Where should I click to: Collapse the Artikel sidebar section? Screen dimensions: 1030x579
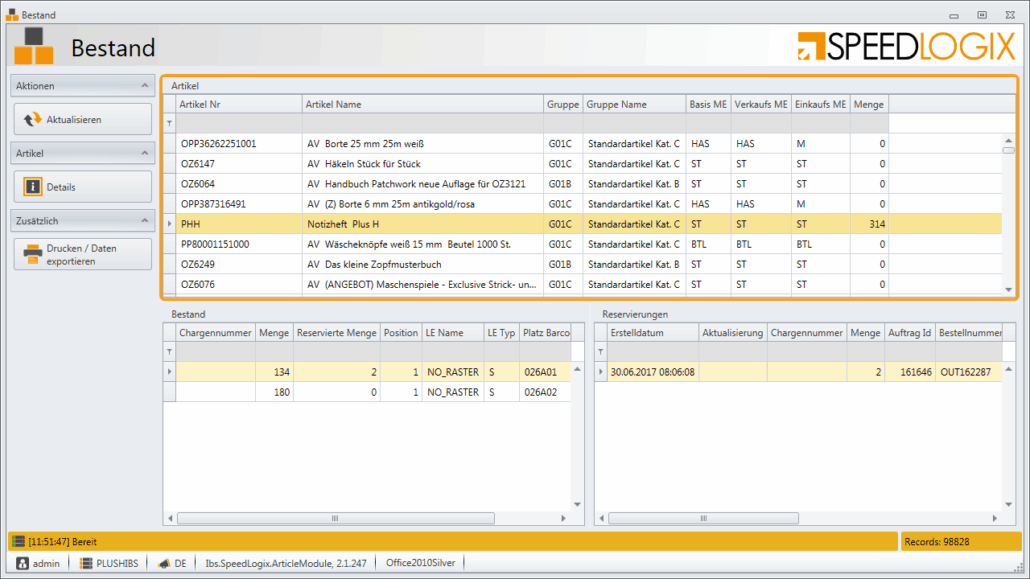pyautogui.click(x=143, y=153)
